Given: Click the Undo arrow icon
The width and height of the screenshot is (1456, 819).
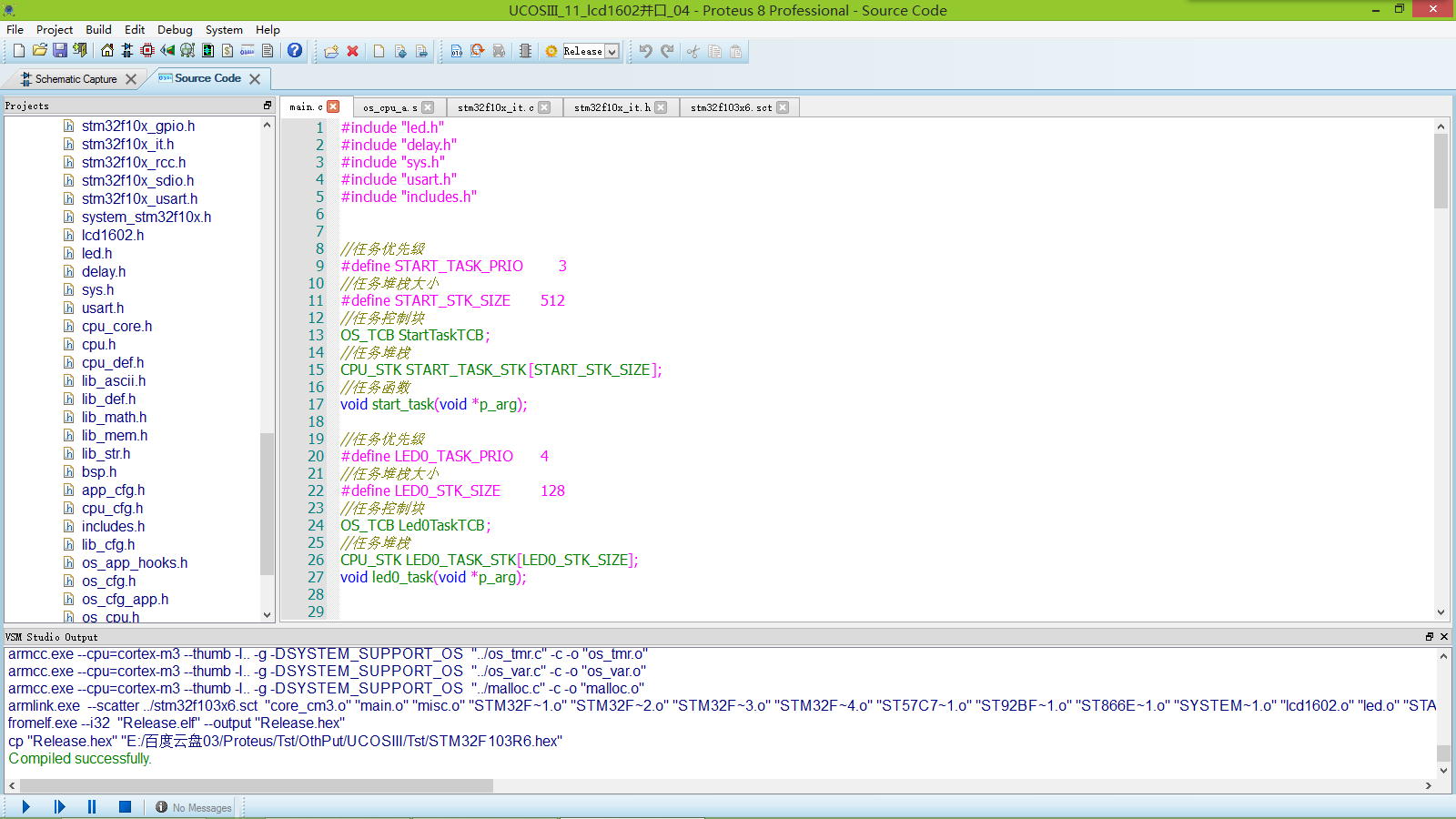Looking at the screenshot, I should click(645, 51).
